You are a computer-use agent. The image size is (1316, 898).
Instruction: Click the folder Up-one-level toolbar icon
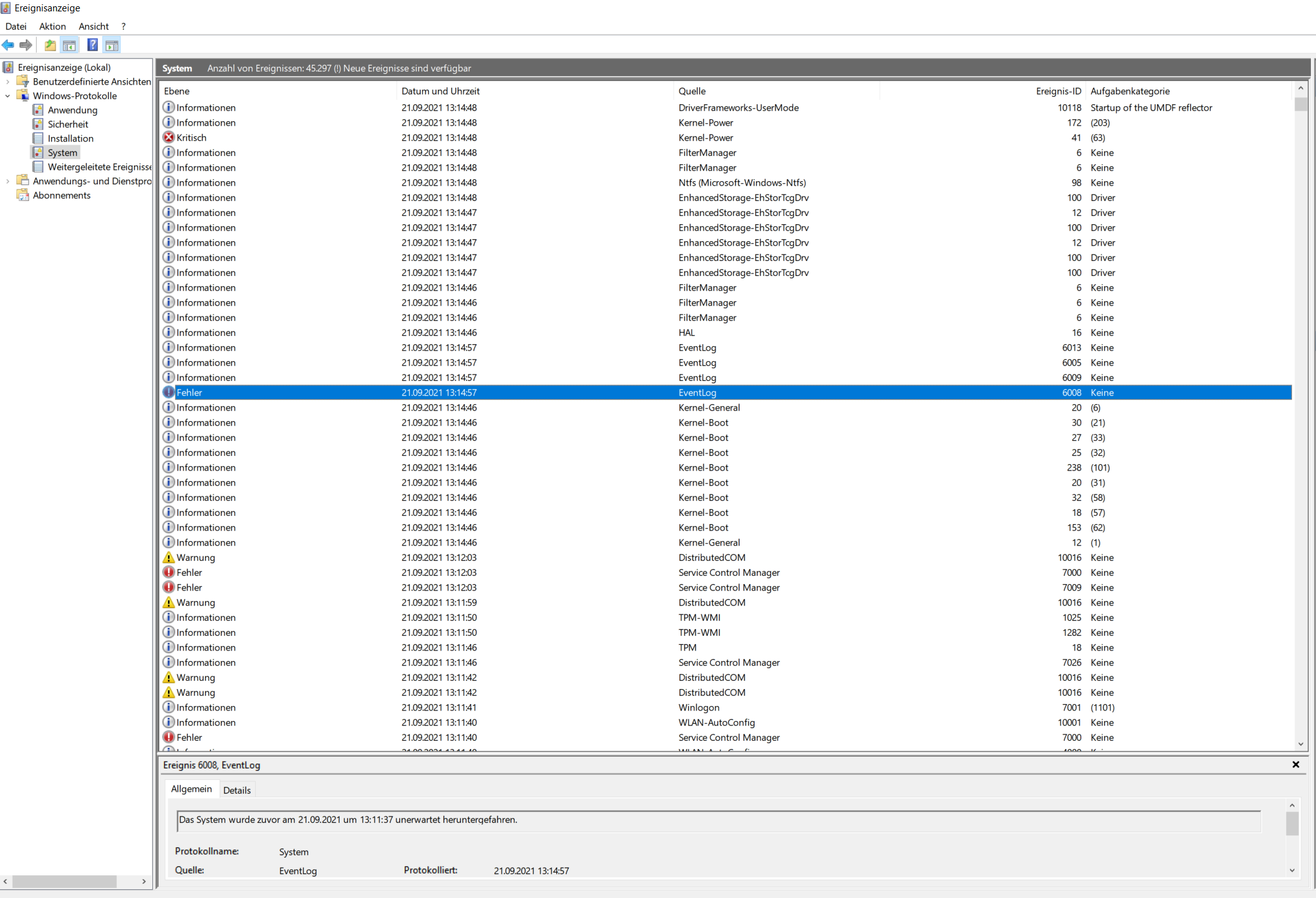point(50,45)
